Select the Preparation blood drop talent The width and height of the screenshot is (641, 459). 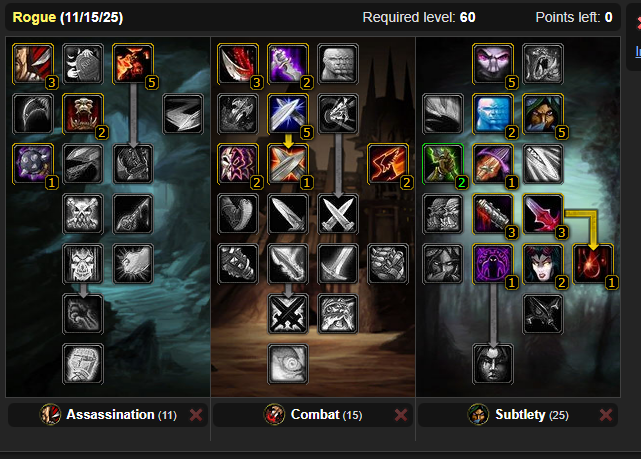click(593, 264)
